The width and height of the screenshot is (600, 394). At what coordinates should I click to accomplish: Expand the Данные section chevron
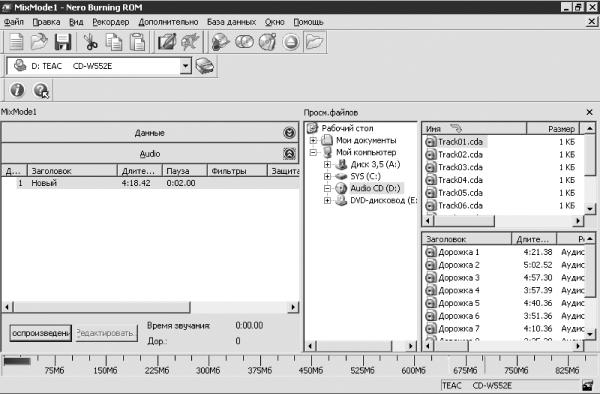click(x=289, y=133)
